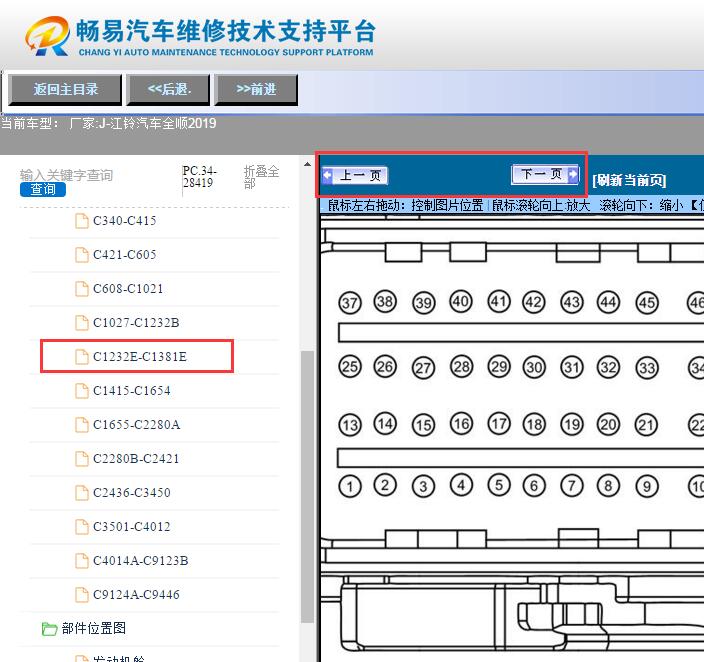The image size is (704, 662).
Task: Collapse the 部件位置图 folder
Action: pos(94,628)
